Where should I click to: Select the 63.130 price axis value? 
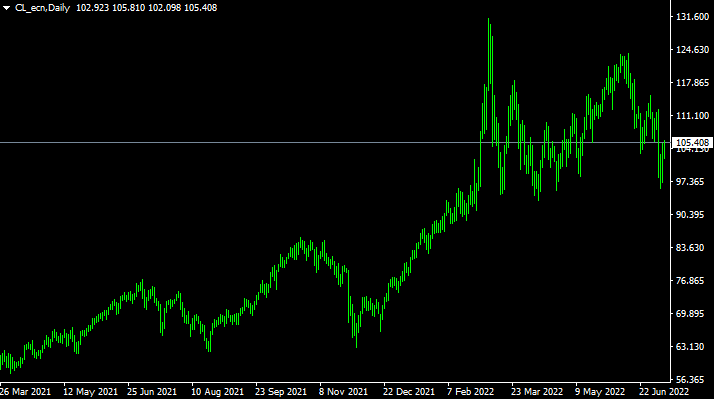(x=690, y=347)
